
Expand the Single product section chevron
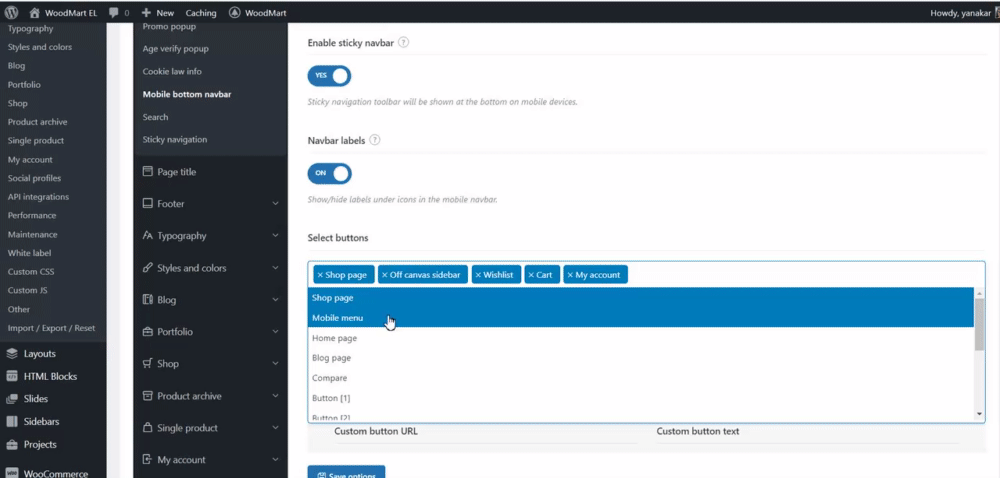pyautogui.click(x=276, y=428)
